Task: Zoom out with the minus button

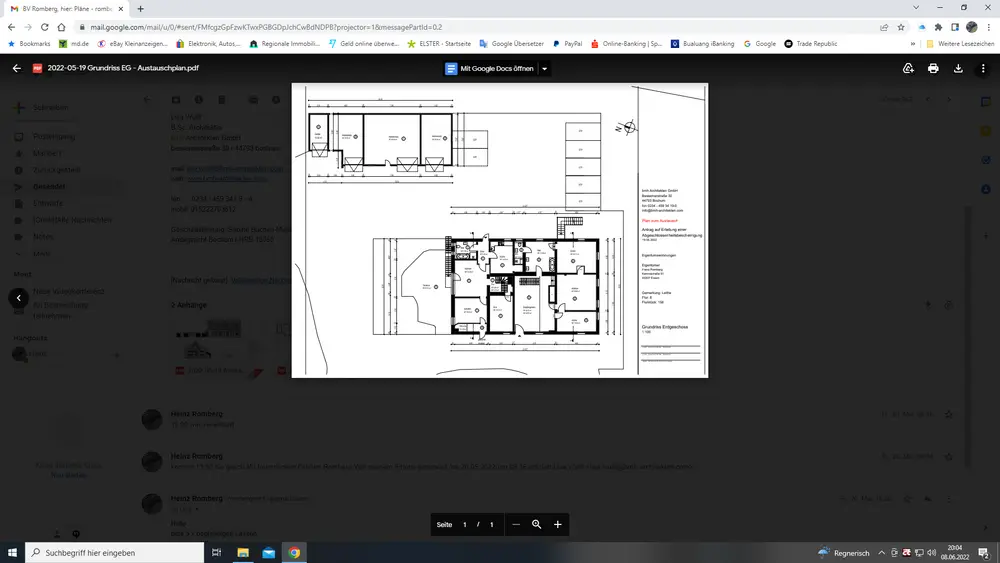Action: (516, 524)
